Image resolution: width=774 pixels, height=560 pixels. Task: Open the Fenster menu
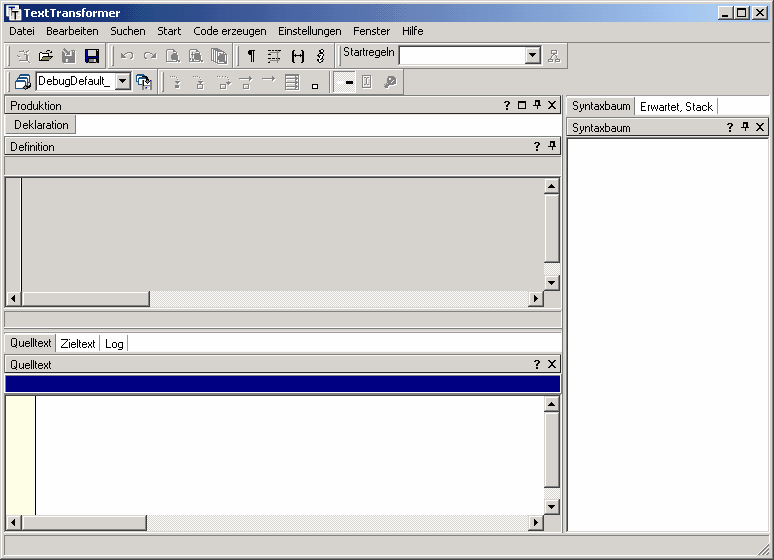(371, 31)
